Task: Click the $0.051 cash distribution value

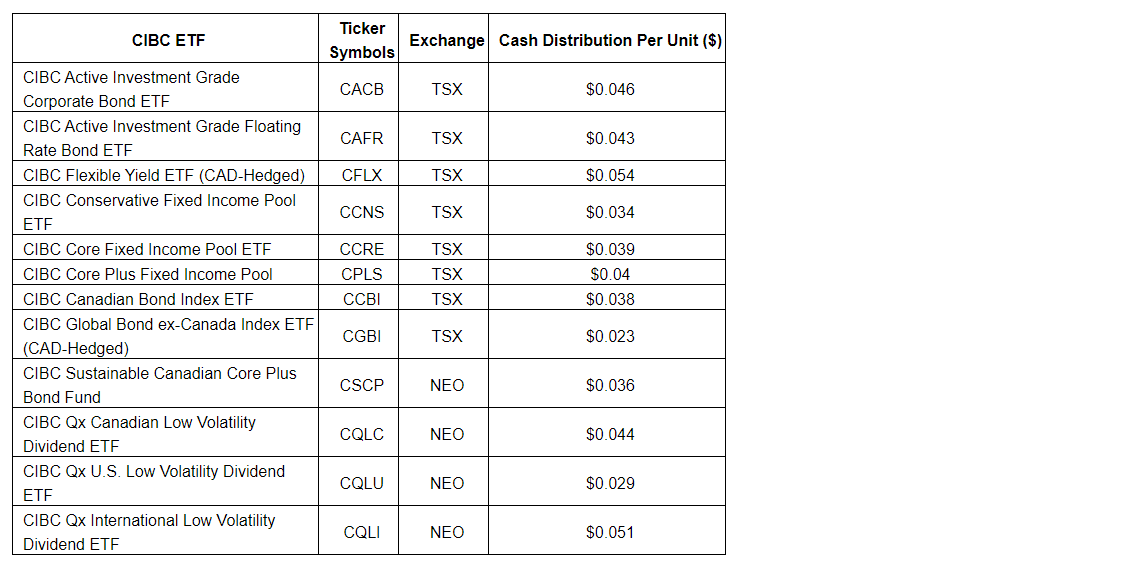Action: [x=610, y=532]
